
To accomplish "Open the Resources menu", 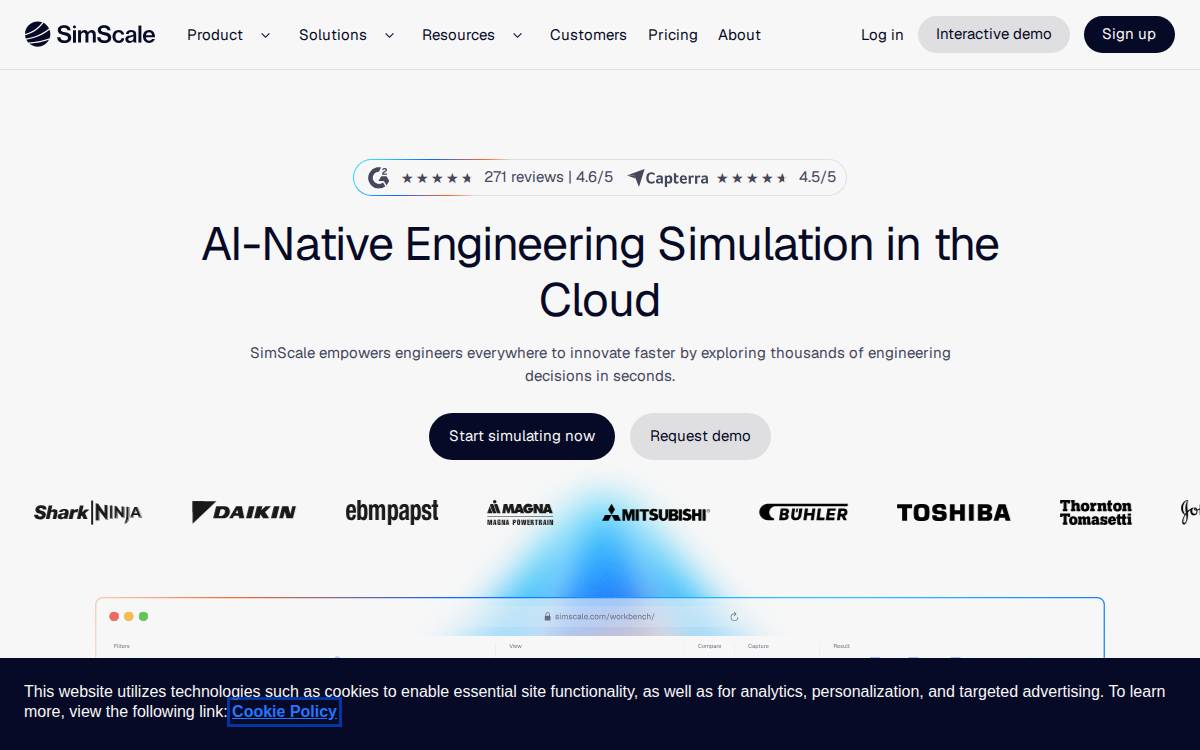I will [458, 35].
